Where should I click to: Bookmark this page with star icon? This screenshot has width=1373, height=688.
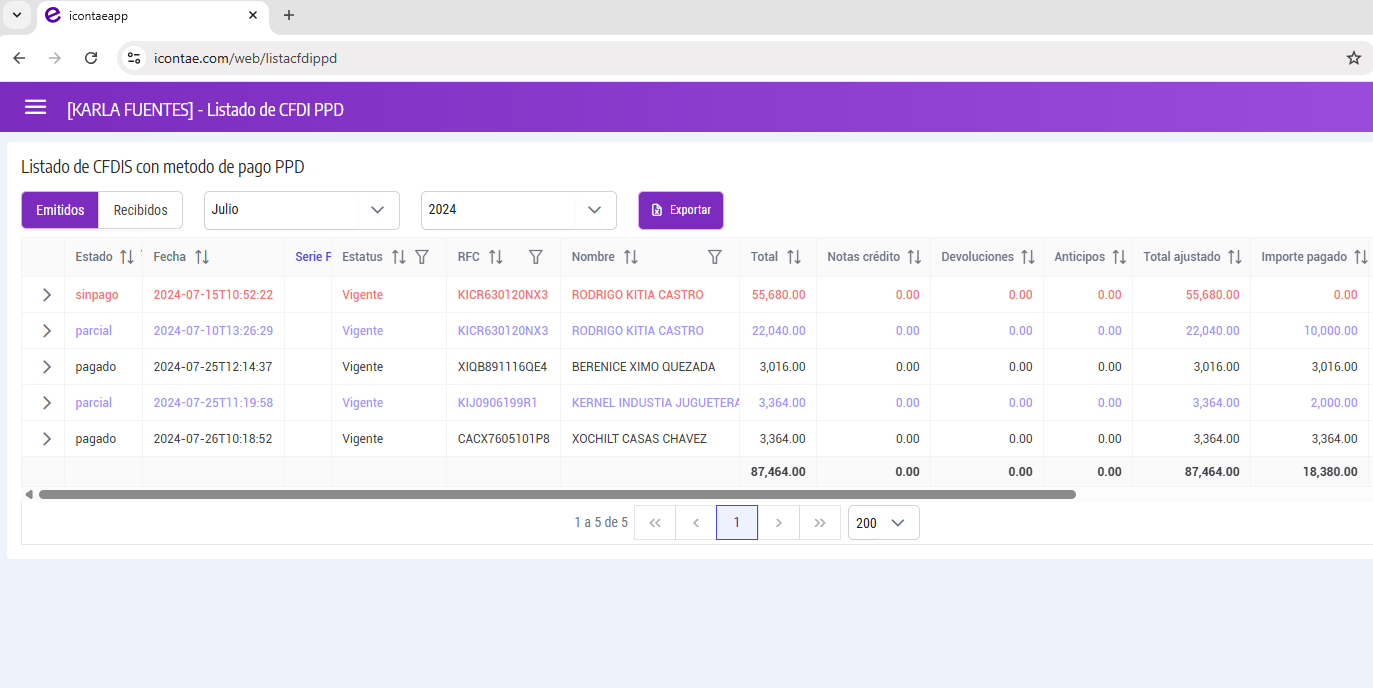(x=1353, y=58)
